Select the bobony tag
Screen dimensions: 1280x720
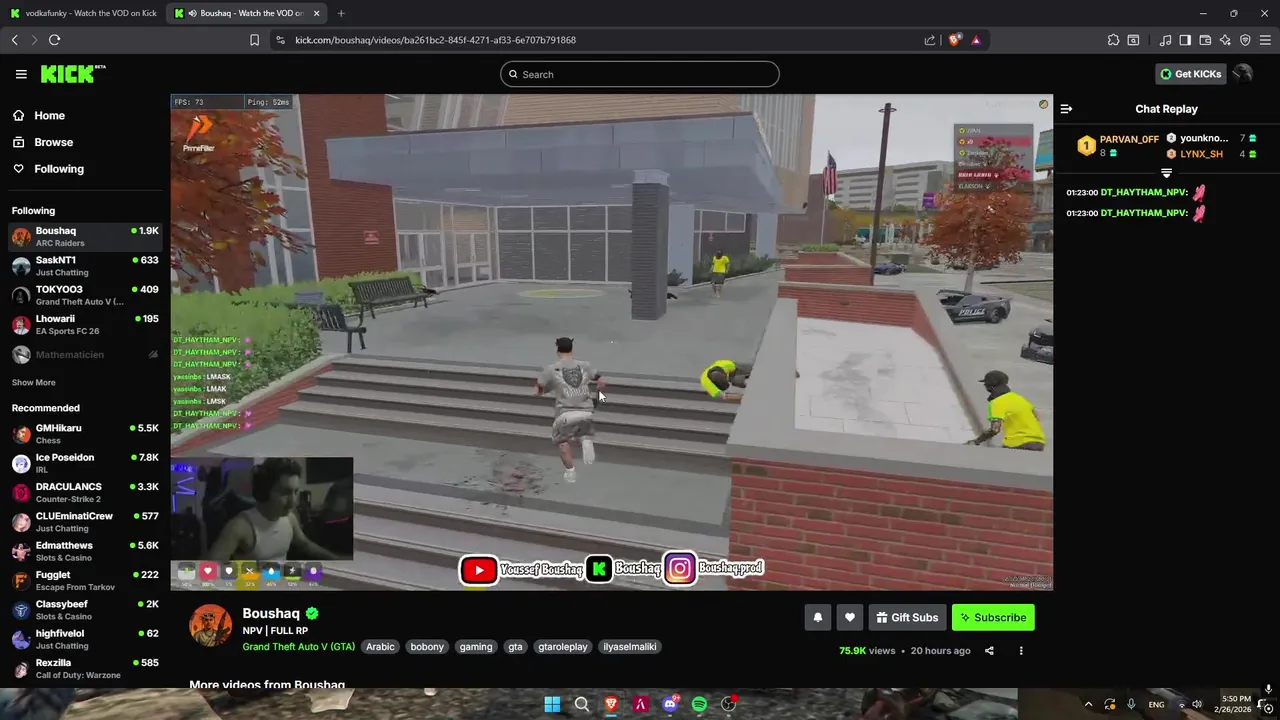click(x=427, y=647)
